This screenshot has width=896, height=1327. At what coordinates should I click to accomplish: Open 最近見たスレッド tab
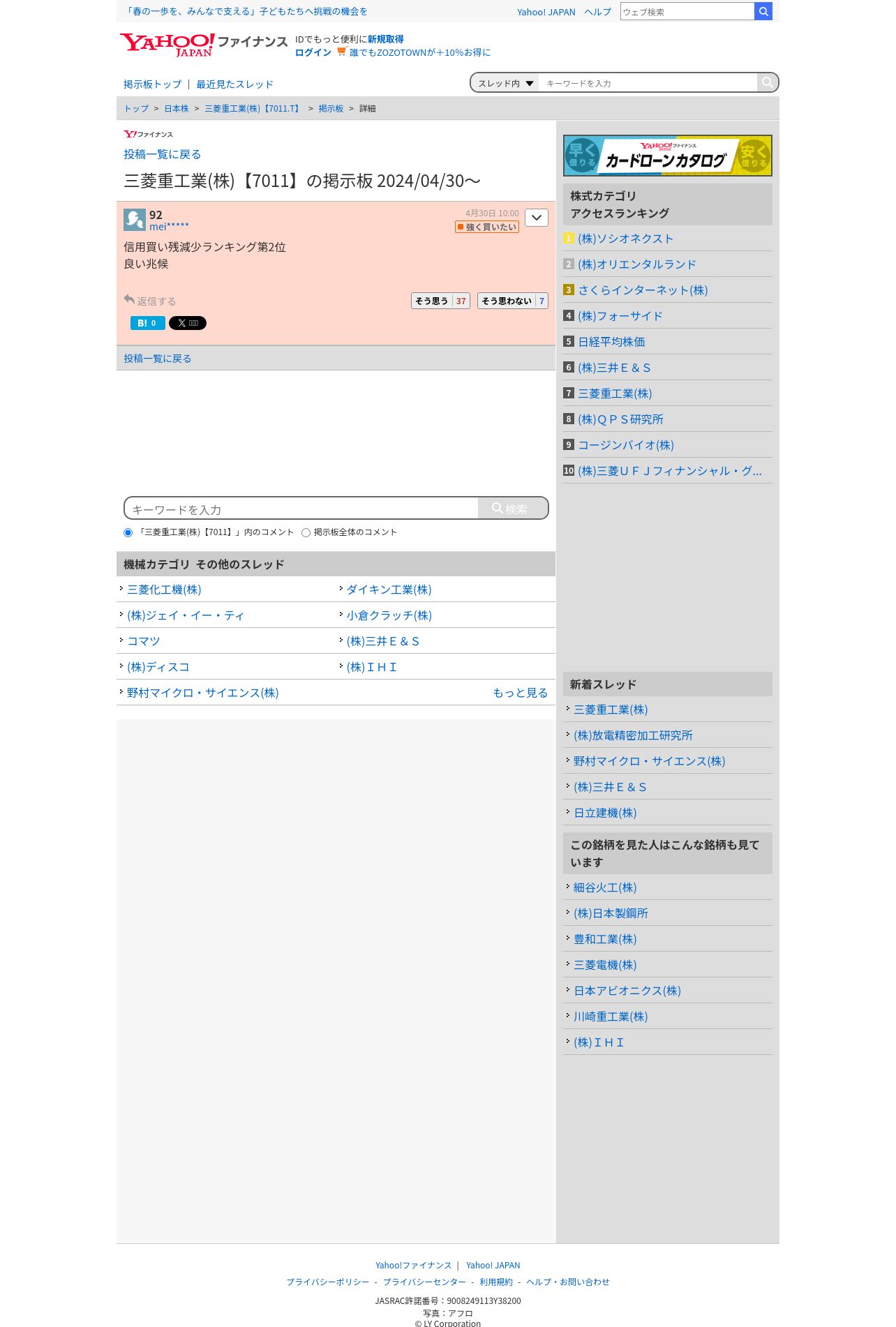[x=234, y=84]
